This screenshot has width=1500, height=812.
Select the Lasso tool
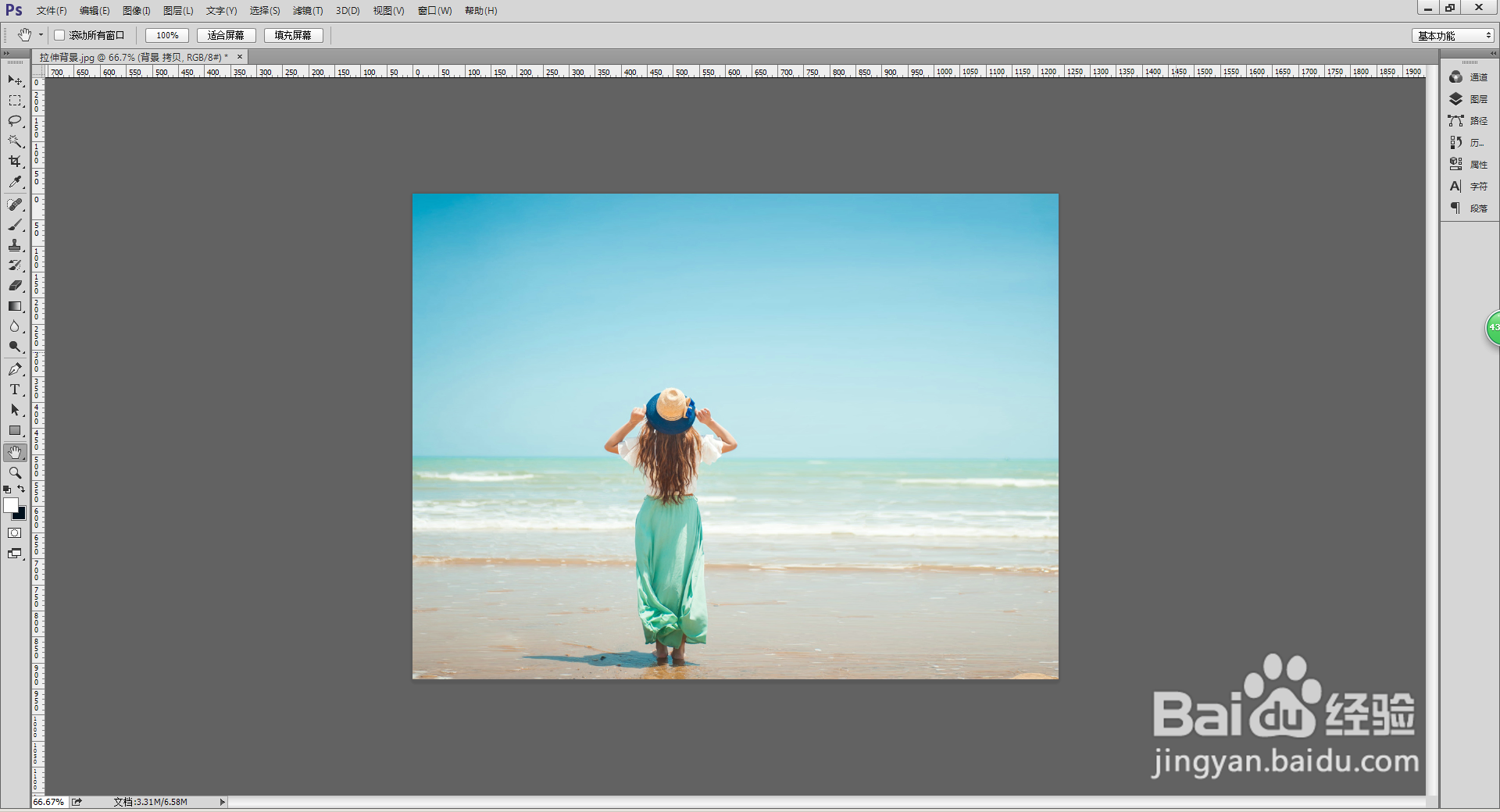(15, 121)
